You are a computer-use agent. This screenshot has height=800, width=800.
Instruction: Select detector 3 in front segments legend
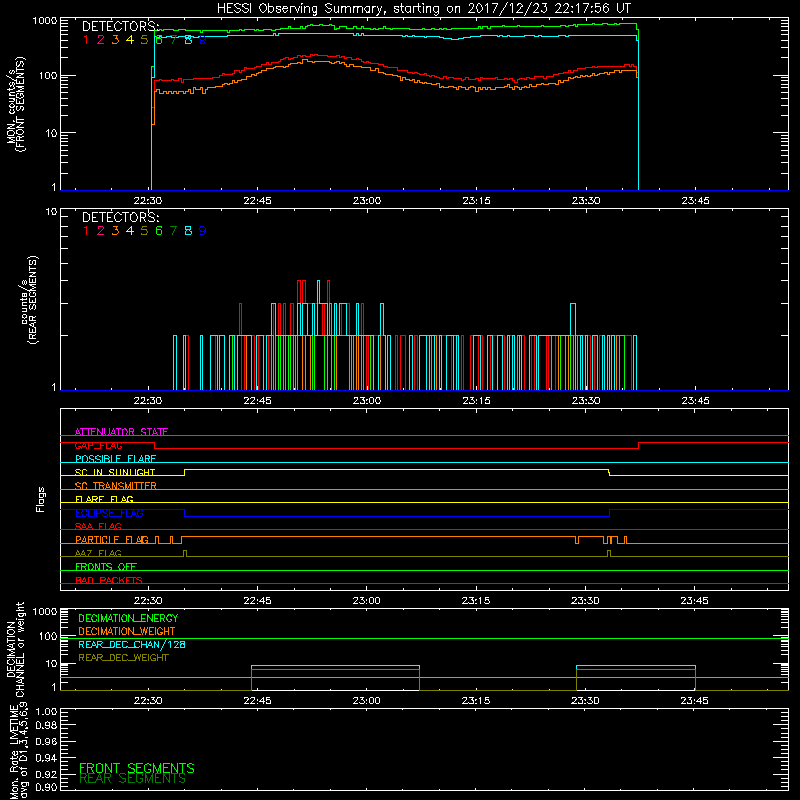click(x=115, y=40)
